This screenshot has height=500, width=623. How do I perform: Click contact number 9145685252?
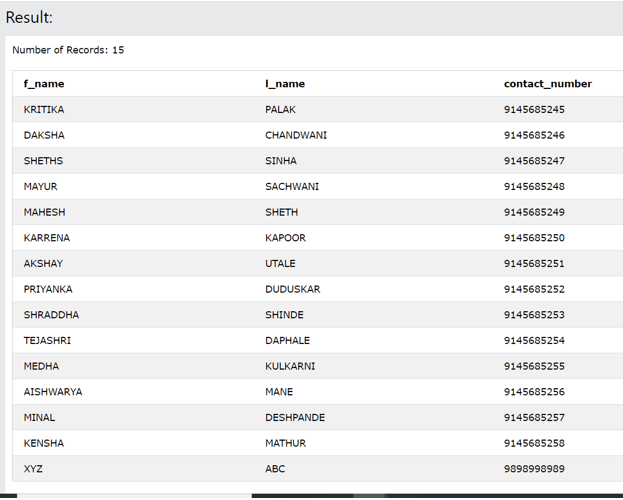534,289
